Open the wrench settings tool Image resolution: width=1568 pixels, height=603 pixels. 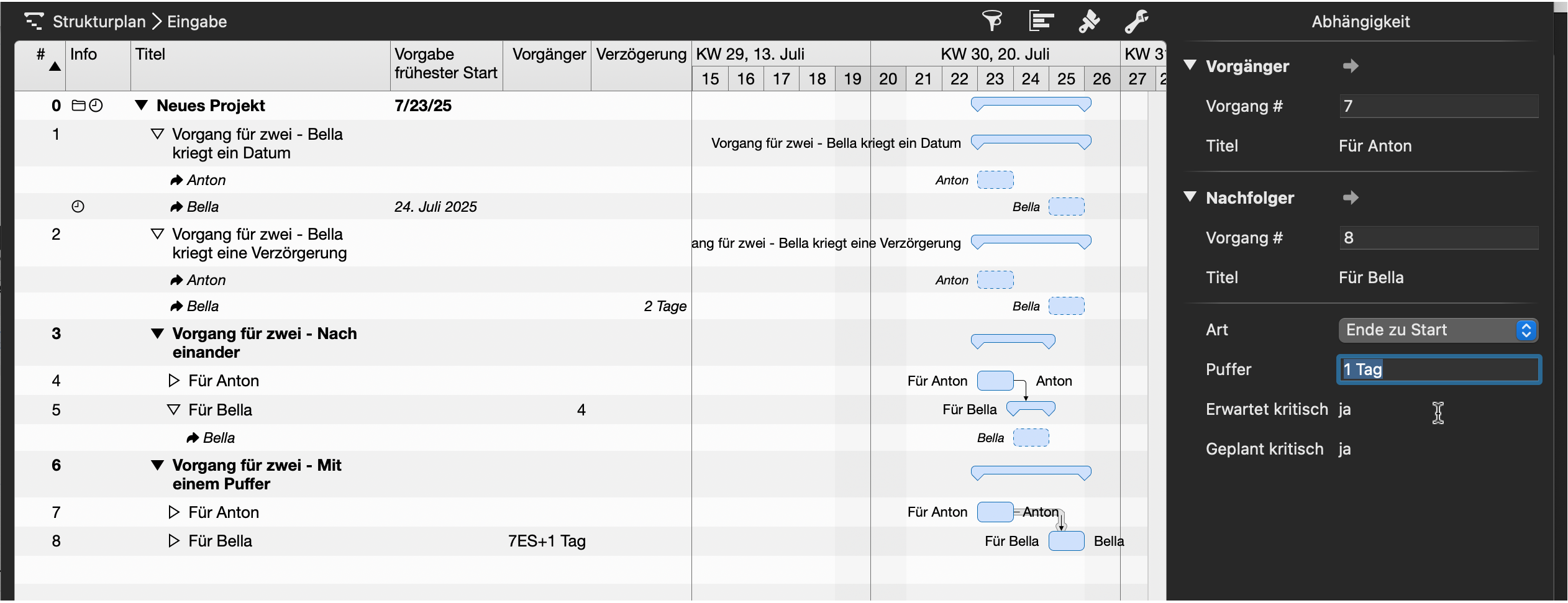tap(1136, 21)
